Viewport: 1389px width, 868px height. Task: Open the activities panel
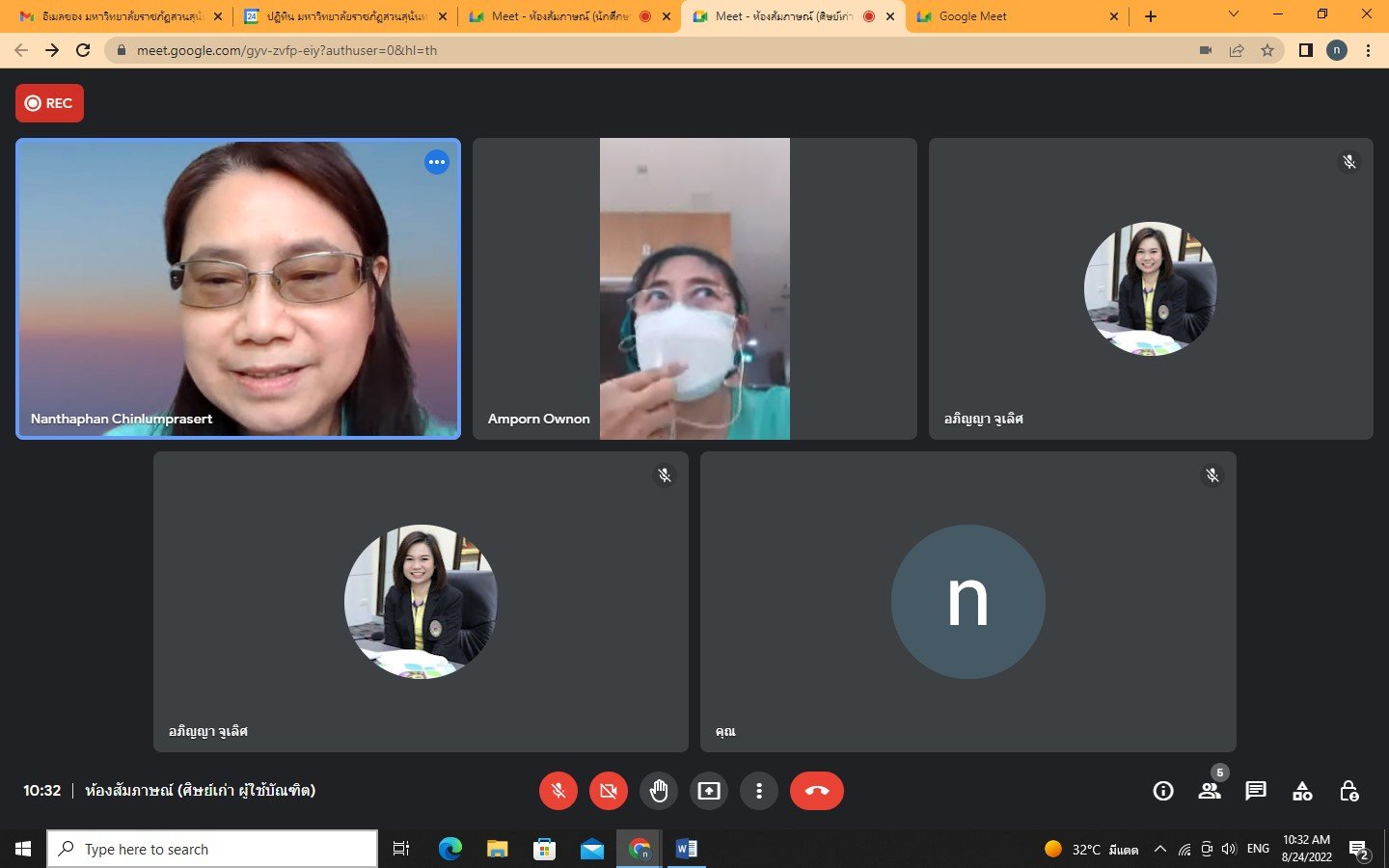[1302, 791]
